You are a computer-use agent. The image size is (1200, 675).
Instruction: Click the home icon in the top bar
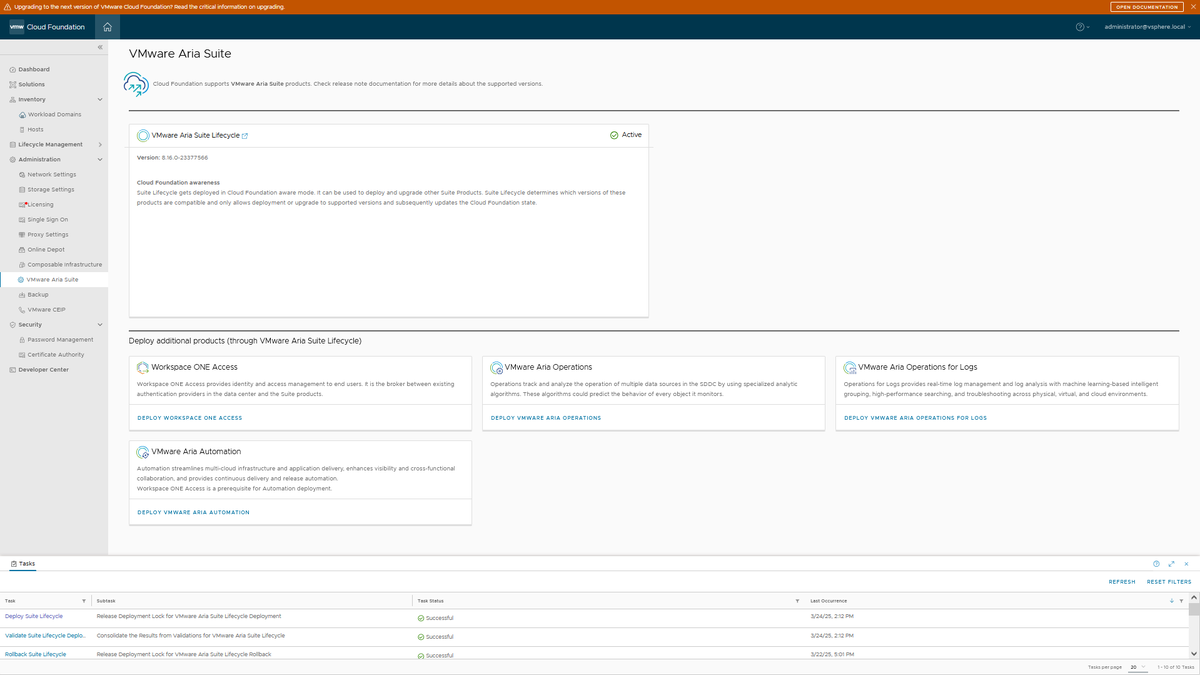[107, 27]
